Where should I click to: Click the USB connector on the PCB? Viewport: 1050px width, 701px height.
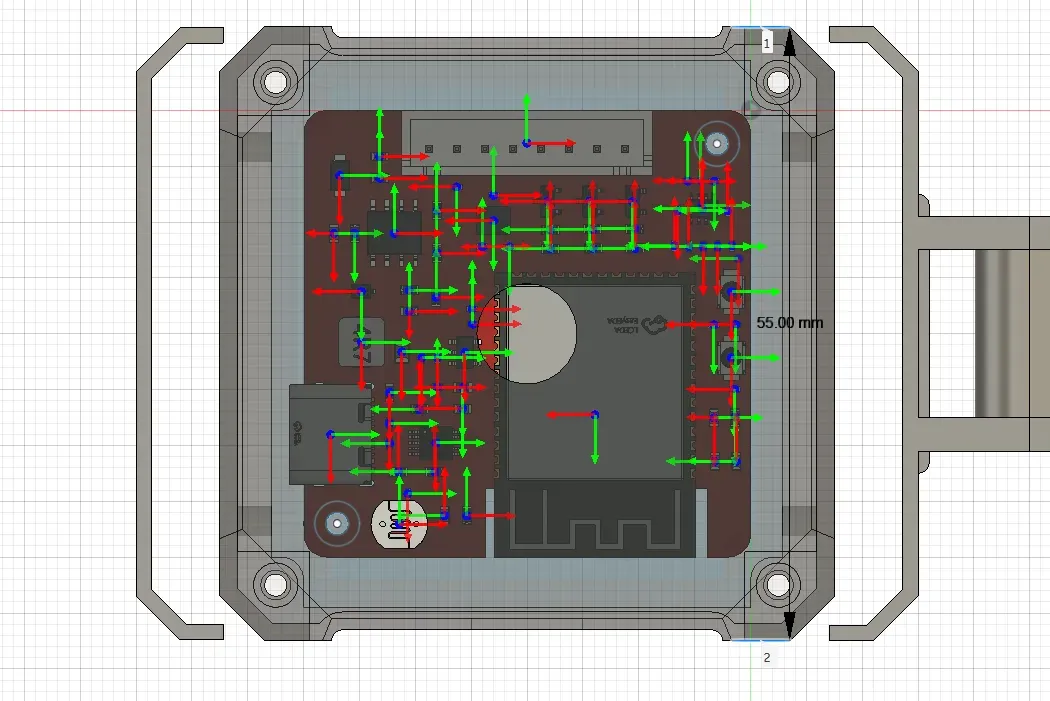[329, 435]
